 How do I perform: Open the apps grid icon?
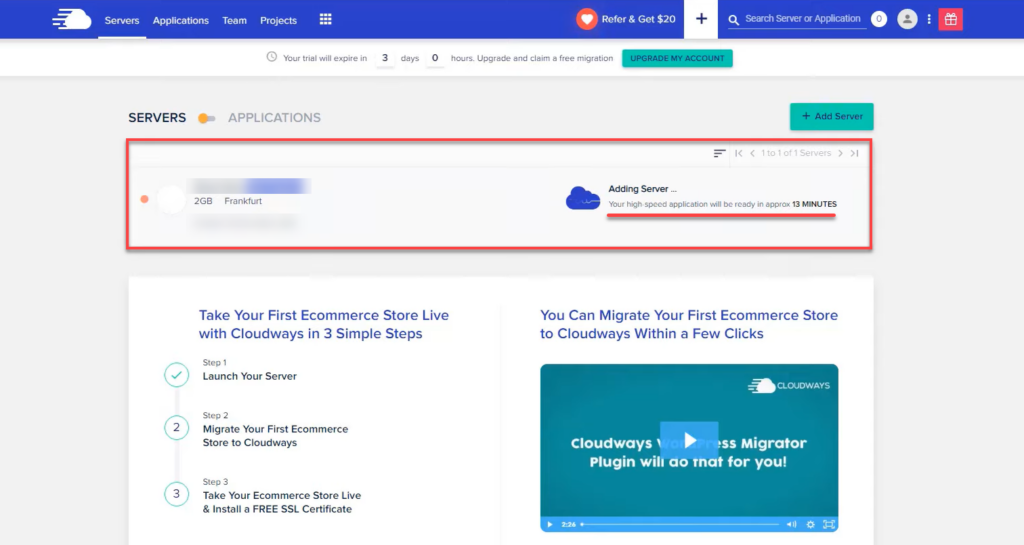pyautogui.click(x=325, y=20)
